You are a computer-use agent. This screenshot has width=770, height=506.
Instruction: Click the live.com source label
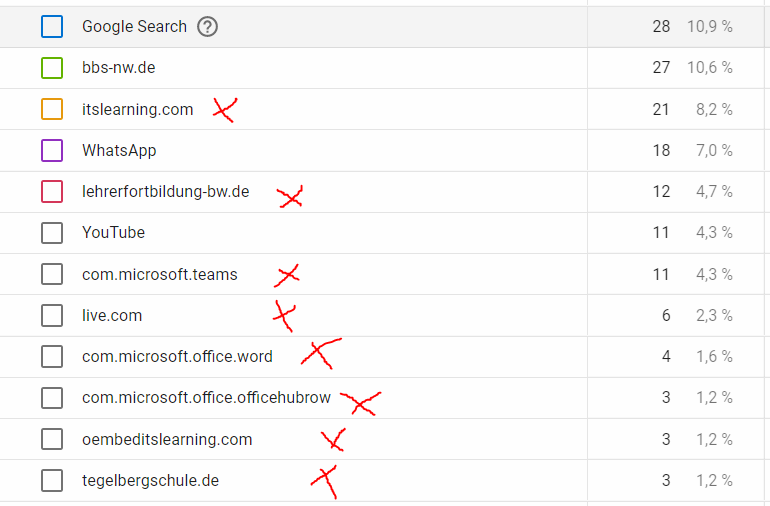[112, 315]
